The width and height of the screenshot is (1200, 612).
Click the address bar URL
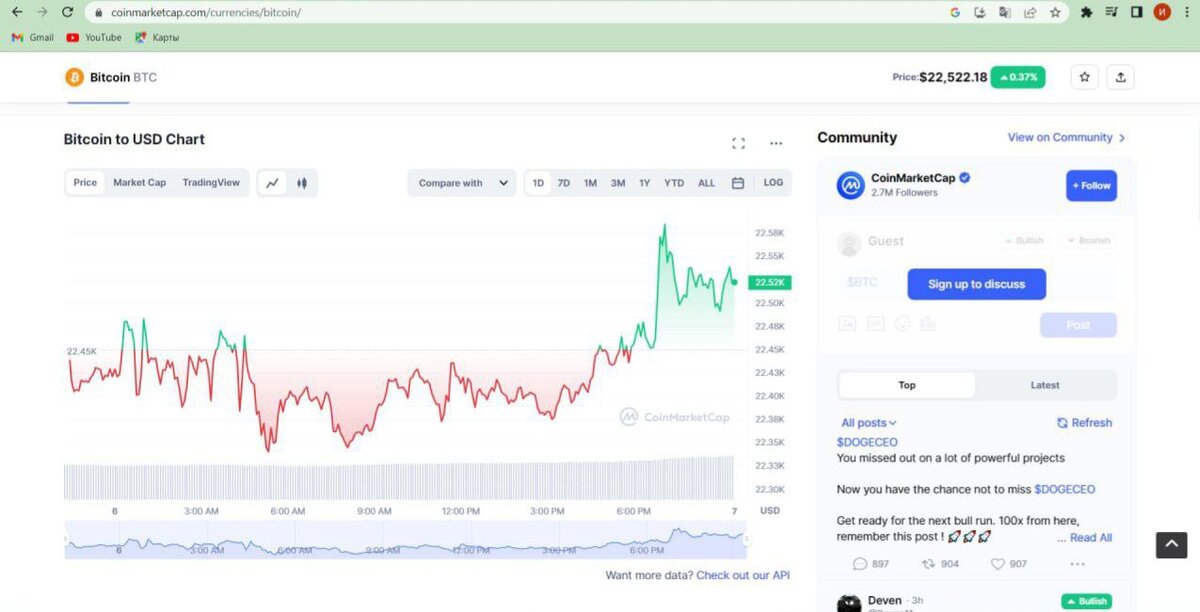coord(206,13)
